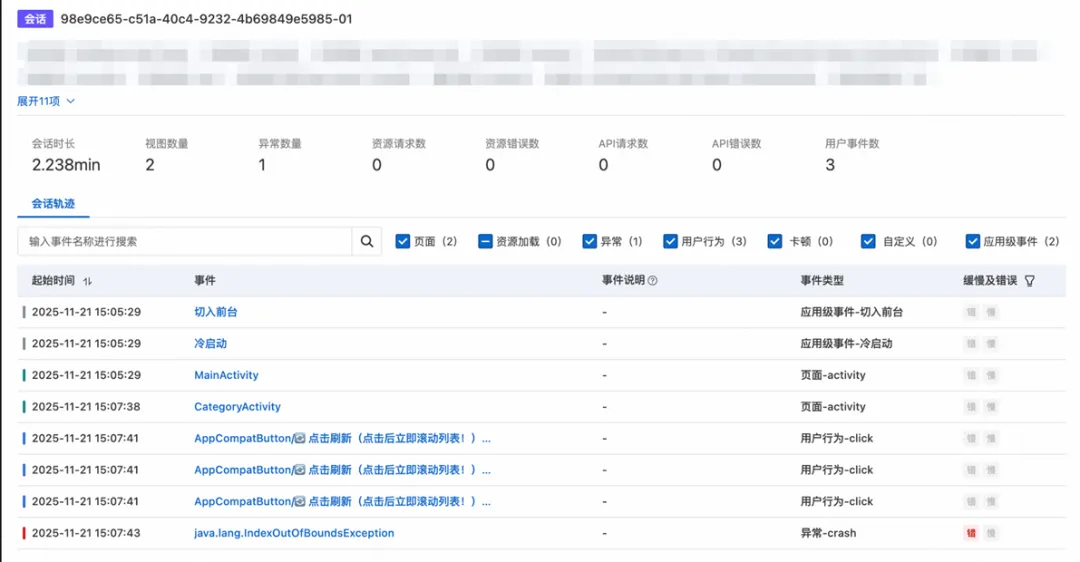Click the 页面-activity cell in MainActivity row
Image resolution: width=1080 pixels, height=562 pixels.
[833, 375]
